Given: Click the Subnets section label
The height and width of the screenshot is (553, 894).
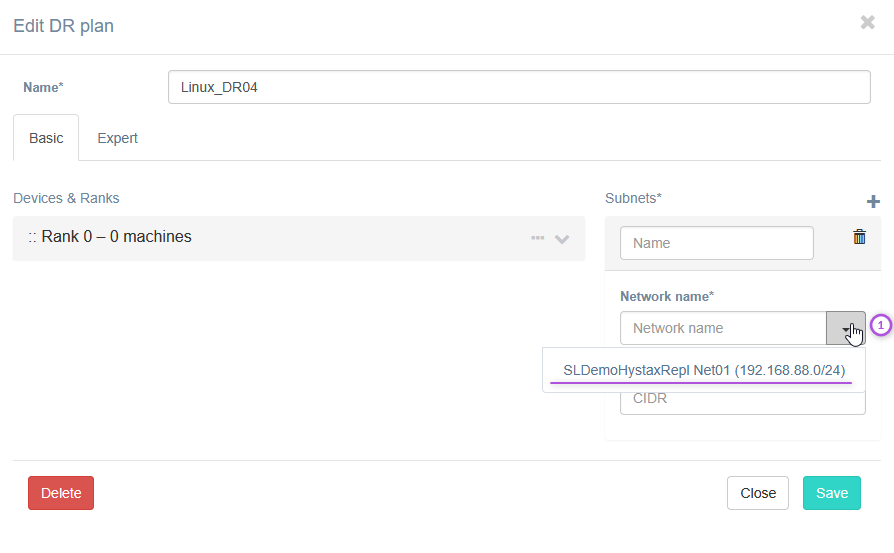Looking at the screenshot, I should [633, 198].
